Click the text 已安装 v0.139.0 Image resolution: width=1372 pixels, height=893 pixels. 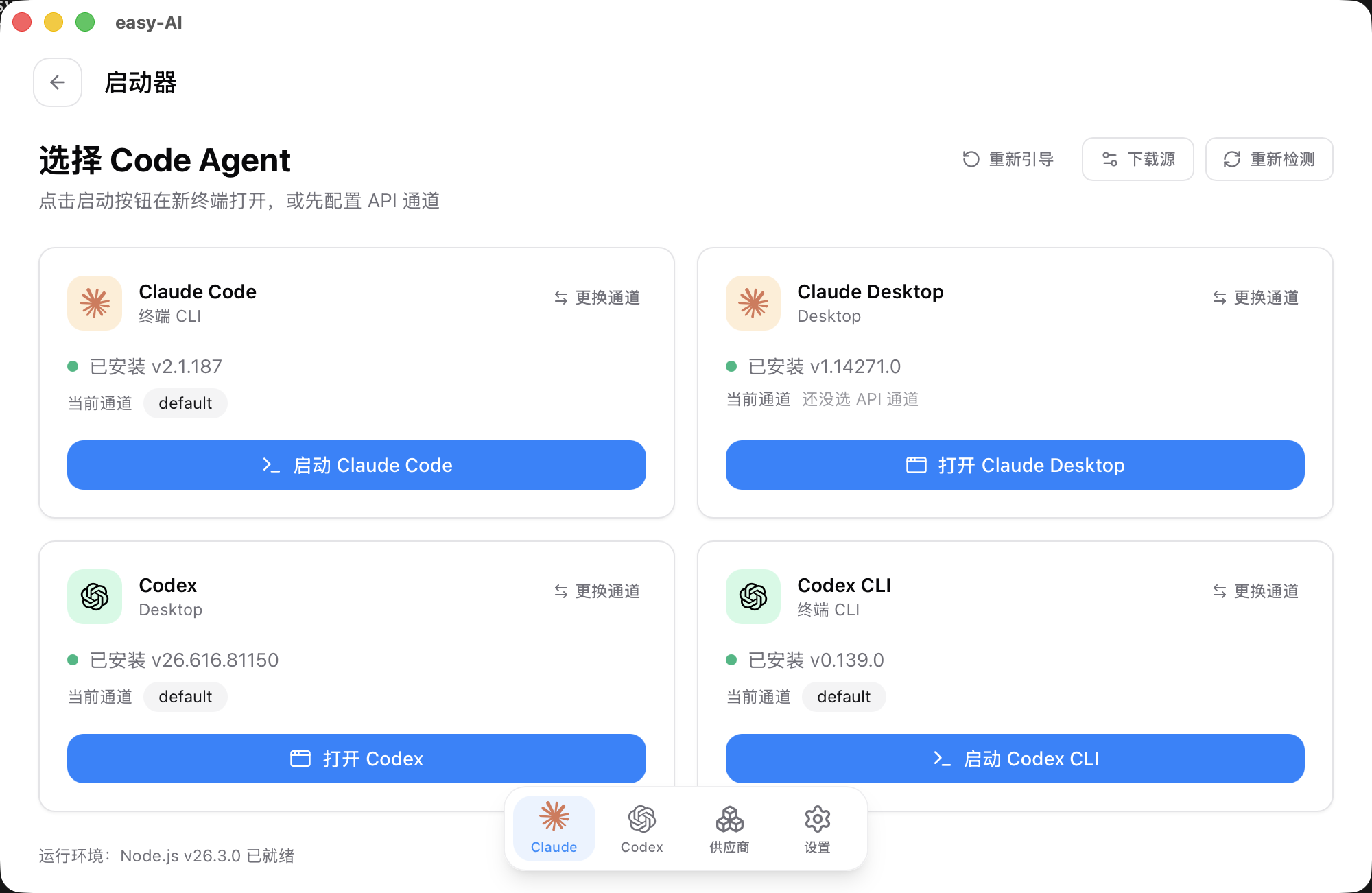pos(816,660)
